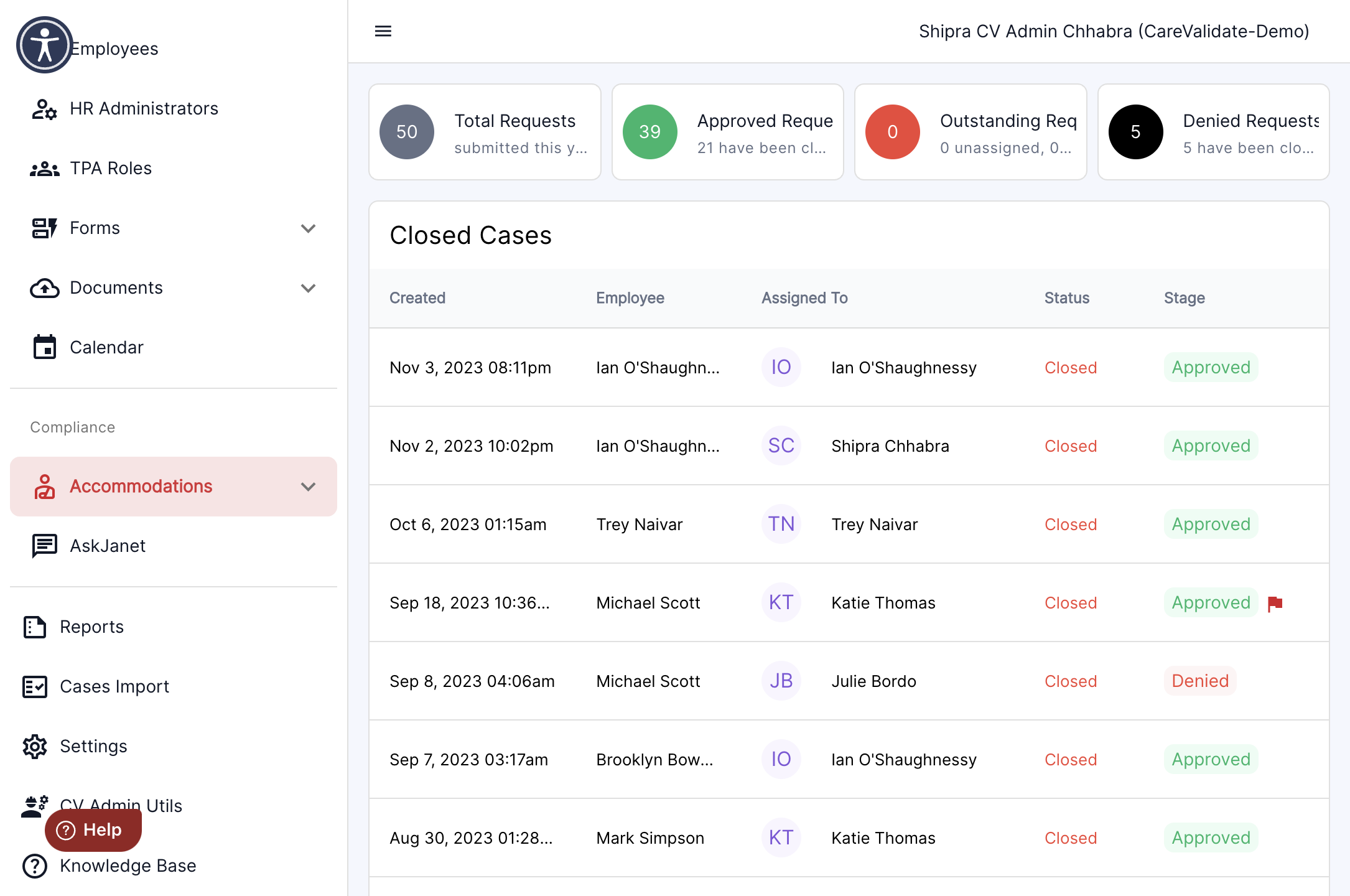
Task: Click the KT avatar in Mark Simpson row
Action: (x=781, y=838)
